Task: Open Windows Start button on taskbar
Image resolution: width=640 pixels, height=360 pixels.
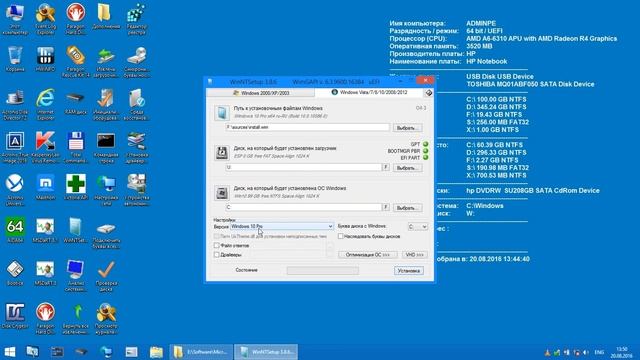Action: [10, 351]
